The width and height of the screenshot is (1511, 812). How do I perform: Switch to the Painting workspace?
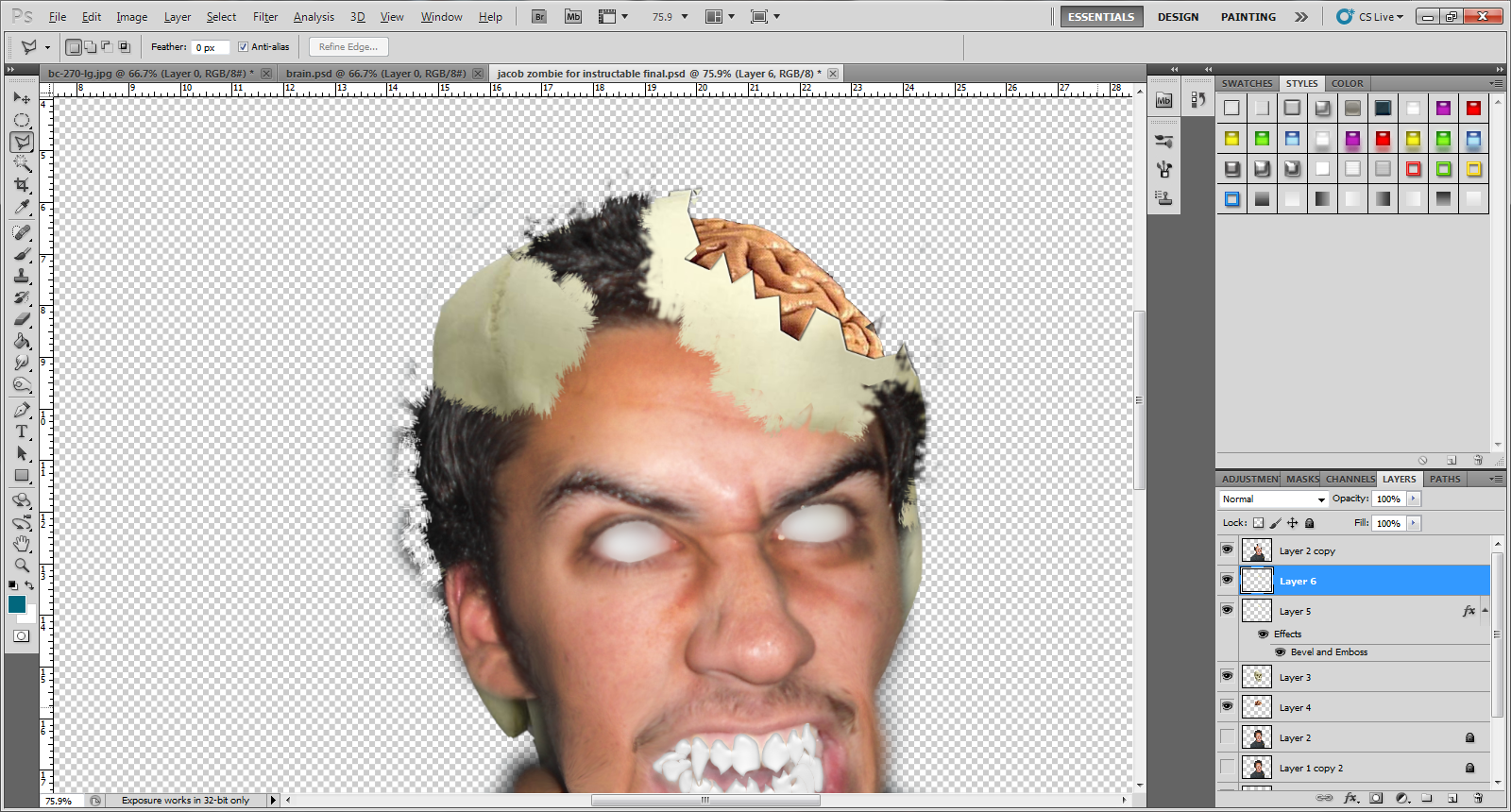pos(1248,17)
